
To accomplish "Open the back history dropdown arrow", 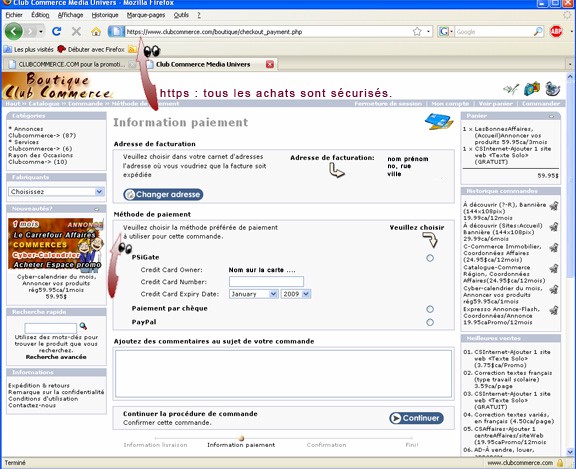I will [41, 32].
